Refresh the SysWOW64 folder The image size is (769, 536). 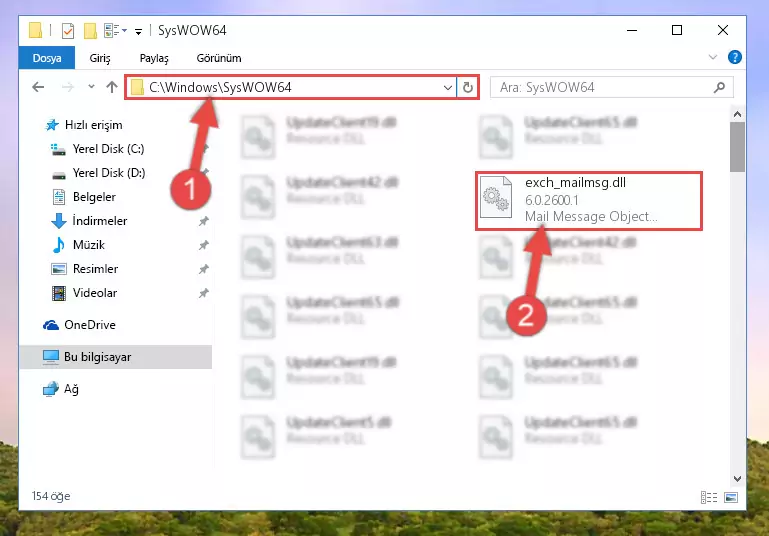[x=468, y=87]
